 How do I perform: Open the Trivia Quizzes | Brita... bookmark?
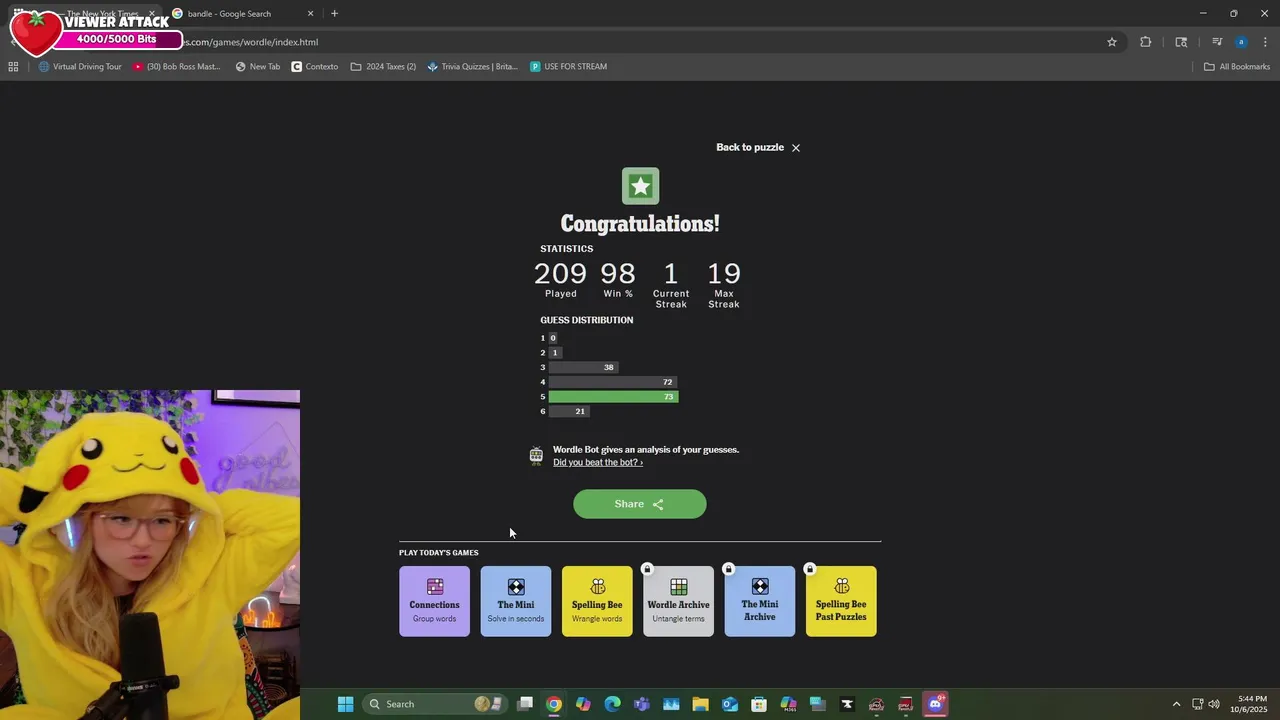point(472,67)
